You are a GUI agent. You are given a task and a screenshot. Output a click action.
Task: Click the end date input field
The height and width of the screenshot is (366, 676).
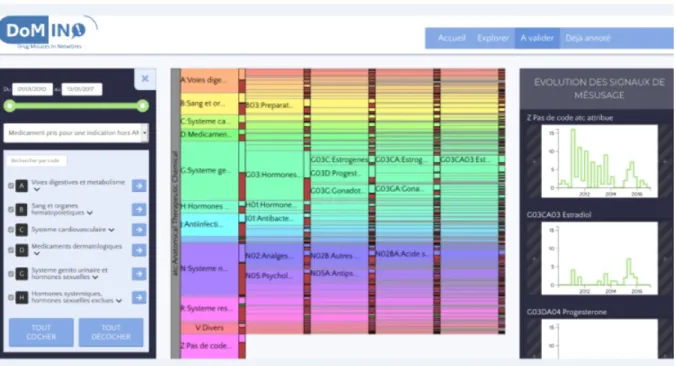click(82, 89)
